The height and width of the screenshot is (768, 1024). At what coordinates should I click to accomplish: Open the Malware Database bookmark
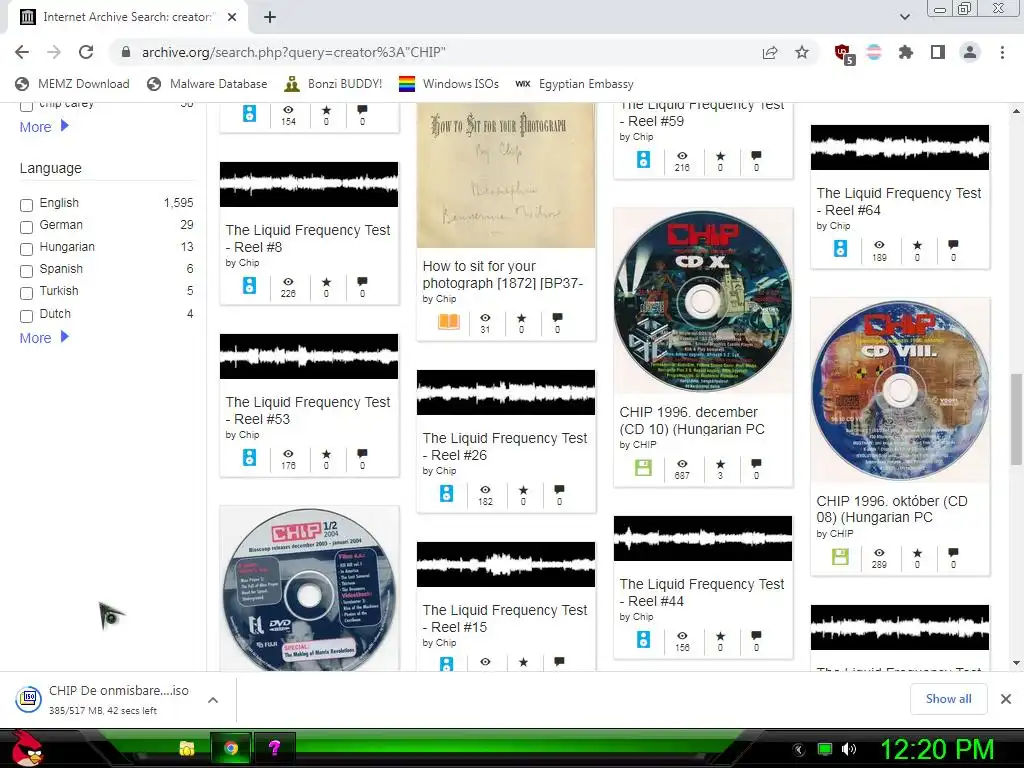(207, 84)
